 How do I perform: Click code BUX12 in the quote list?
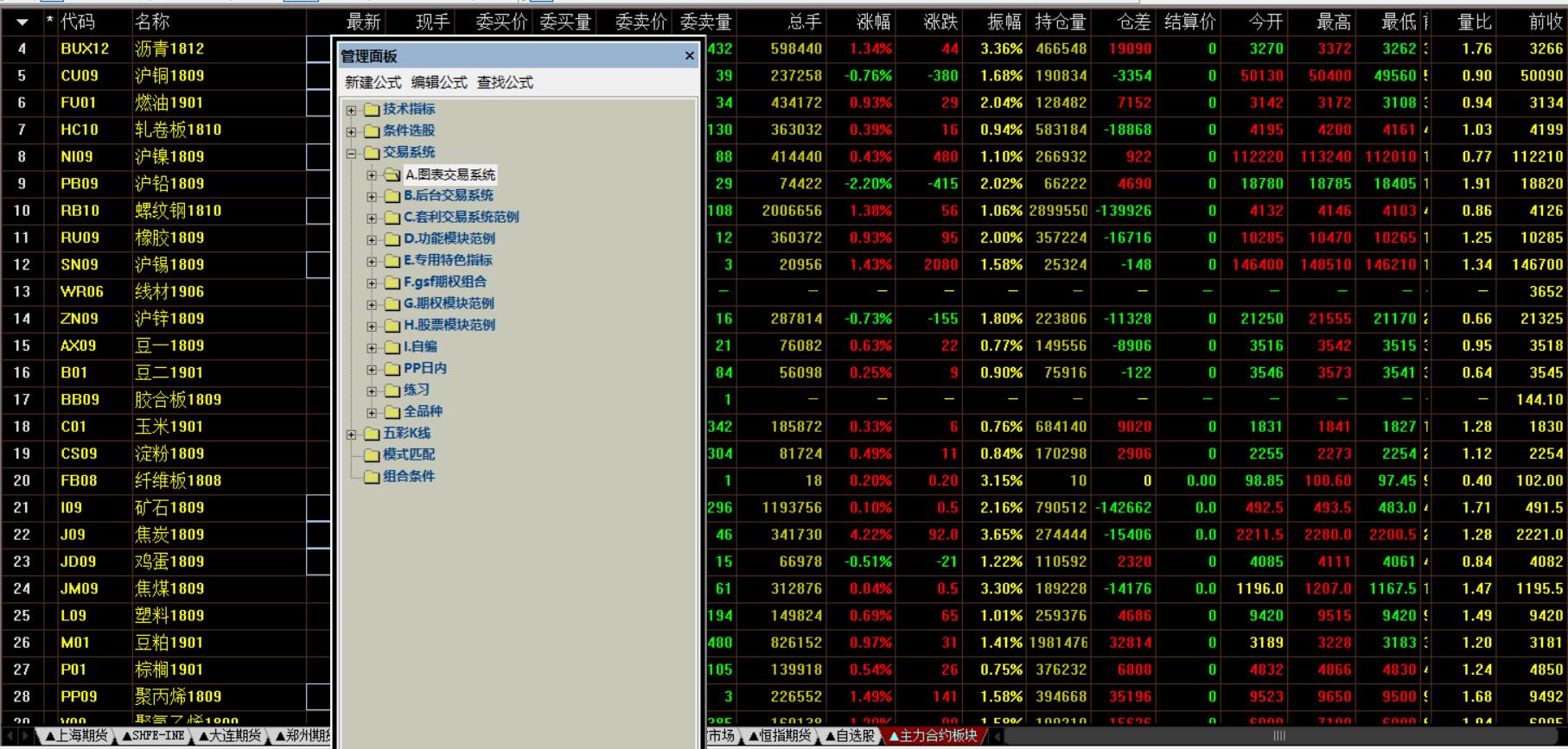click(85, 49)
